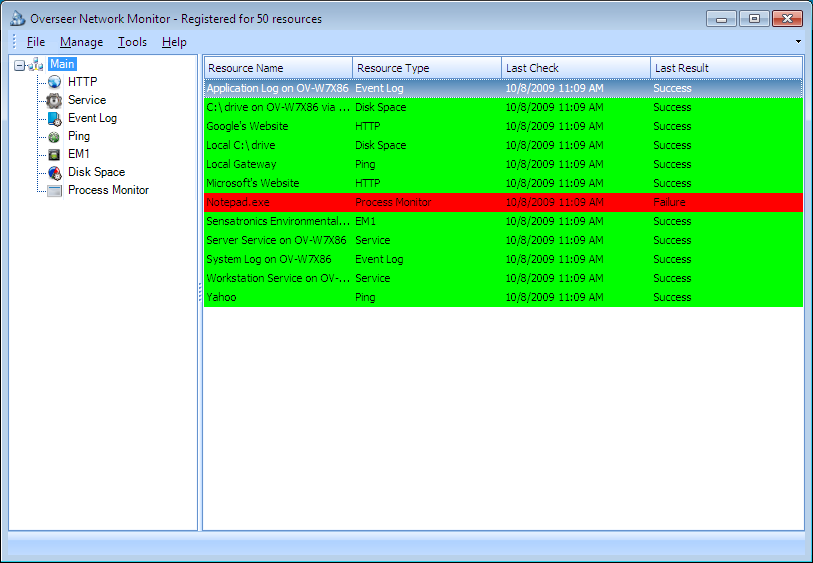Click the Main network icon in tree
This screenshot has width=813, height=563.
click(35, 65)
